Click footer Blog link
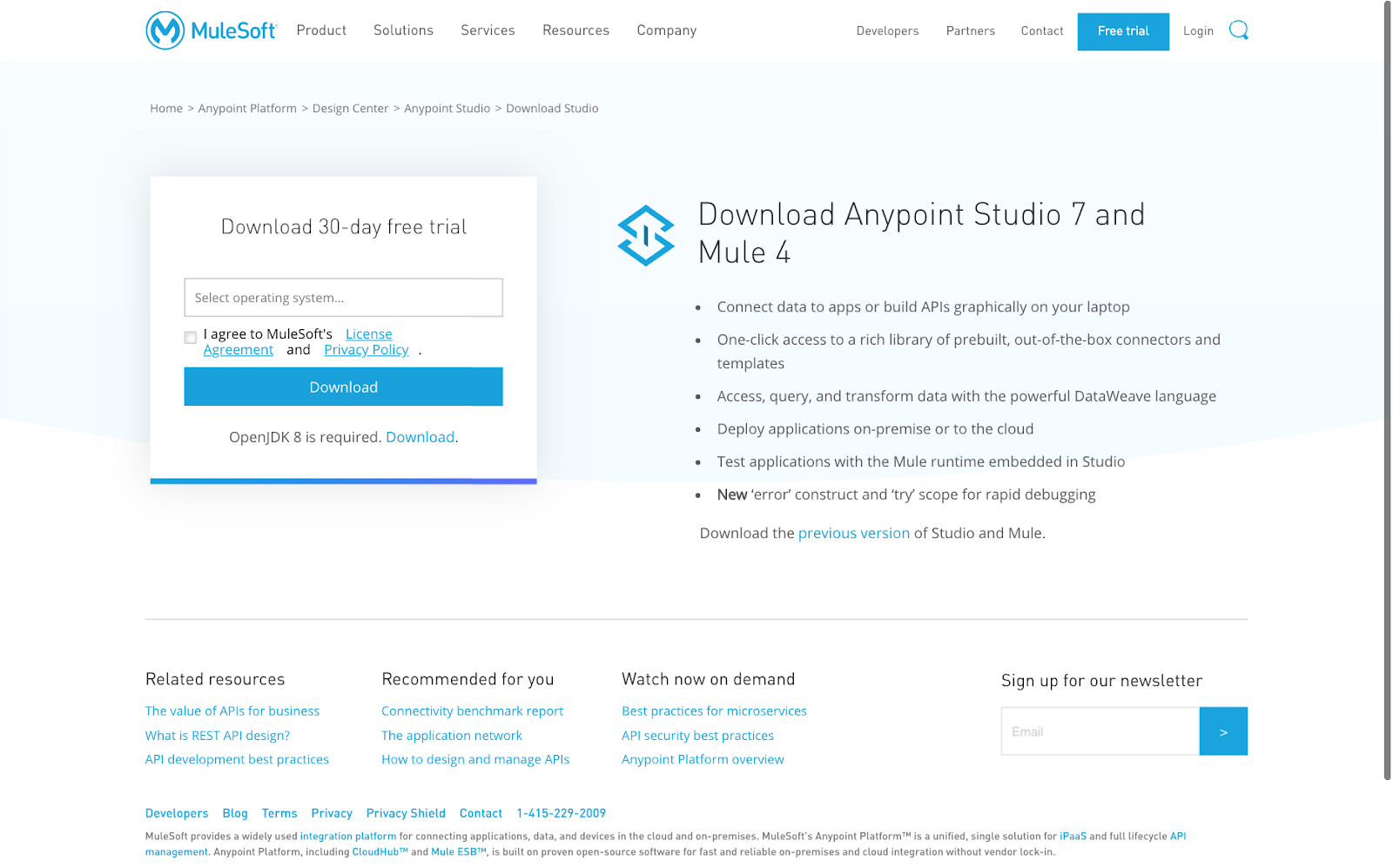Image resolution: width=1393 pixels, height=868 pixels. click(235, 813)
